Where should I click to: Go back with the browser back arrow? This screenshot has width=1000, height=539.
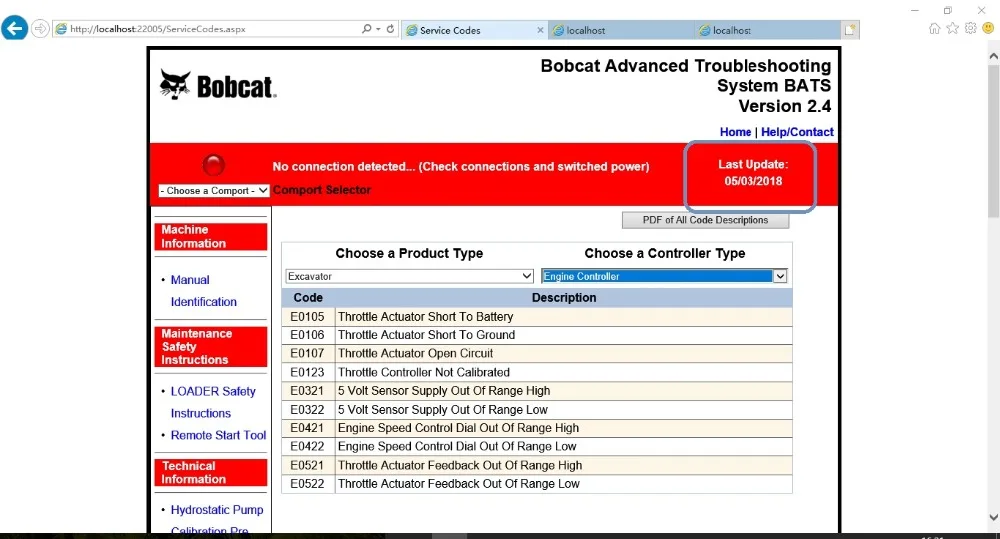click(x=14, y=29)
